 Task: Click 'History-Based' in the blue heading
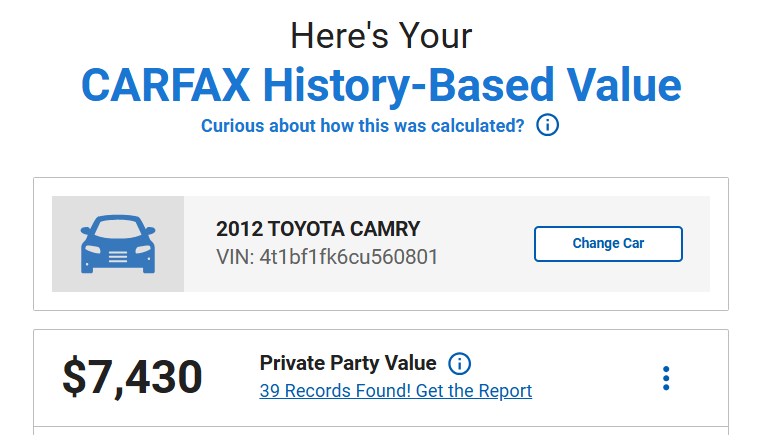408,87
